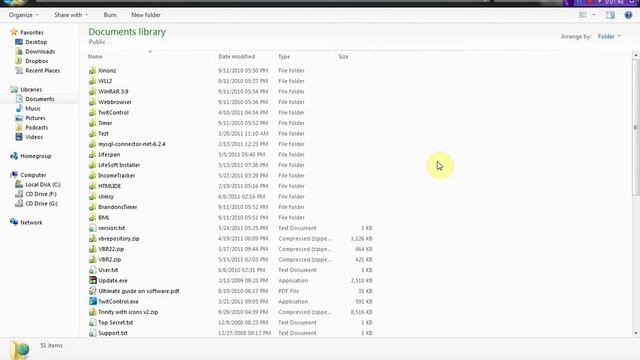Select the vbrepository.zip archive icon
This screenshot has height=360, width=640.
pos(93,238)
